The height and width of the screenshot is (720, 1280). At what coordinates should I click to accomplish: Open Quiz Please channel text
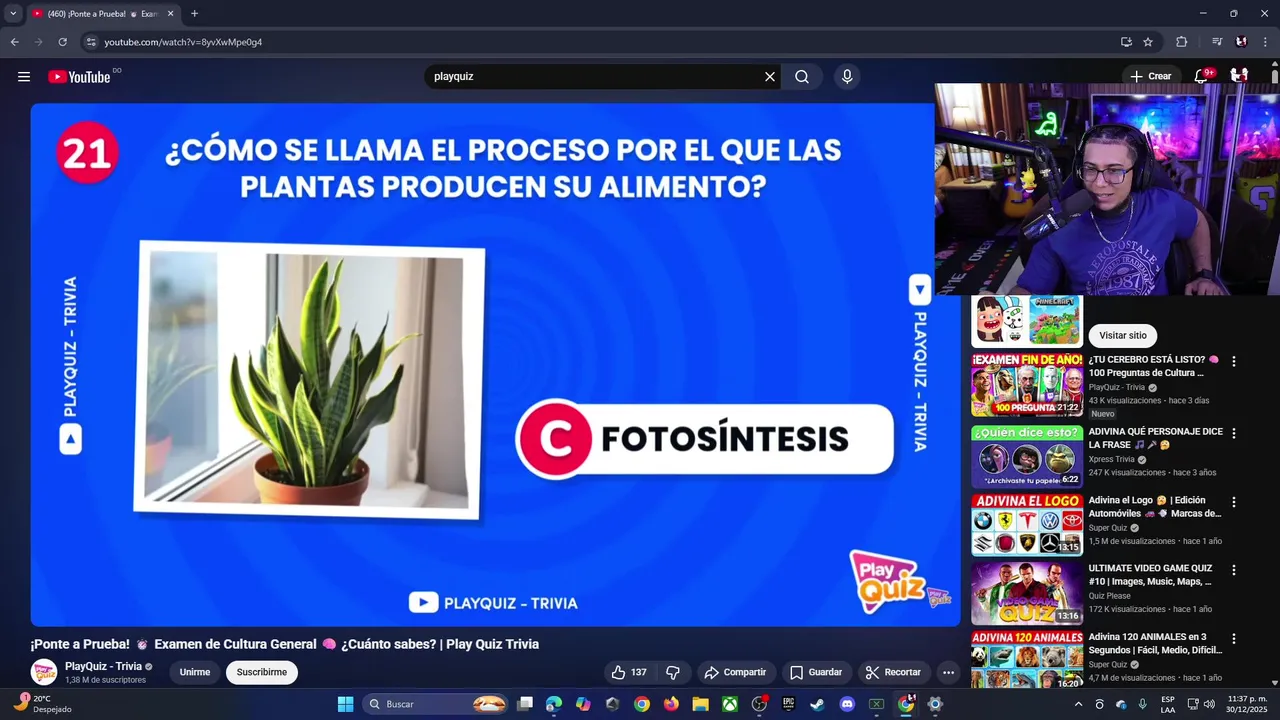point(1110,596)
